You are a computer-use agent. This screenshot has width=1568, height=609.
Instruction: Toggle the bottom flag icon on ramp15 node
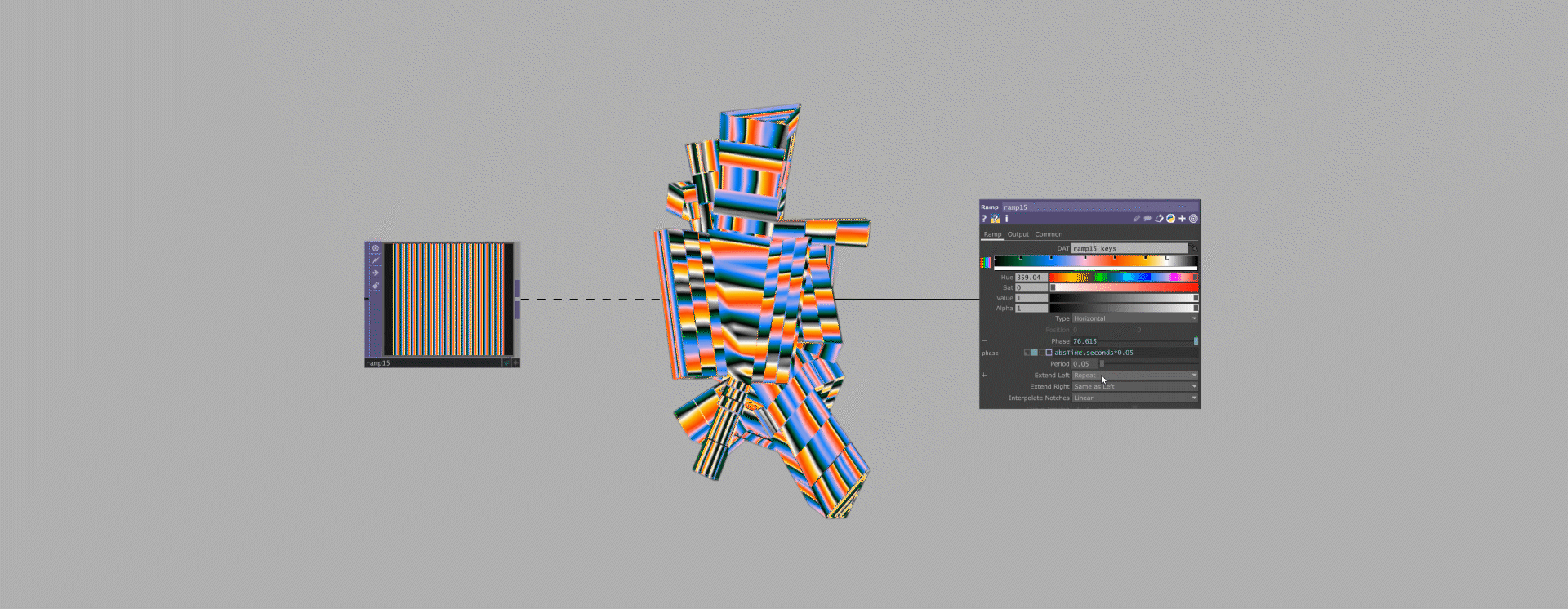pos(376,285)
